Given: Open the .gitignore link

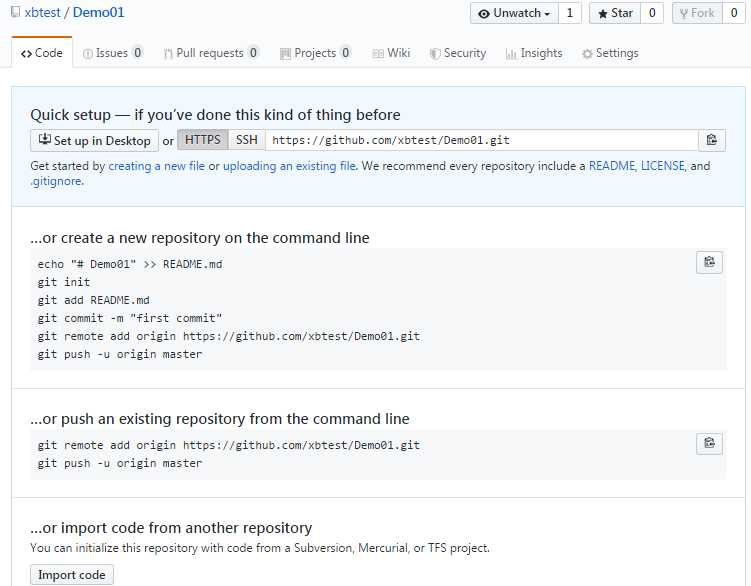Looking at the screenshot, I should [56, 181].
